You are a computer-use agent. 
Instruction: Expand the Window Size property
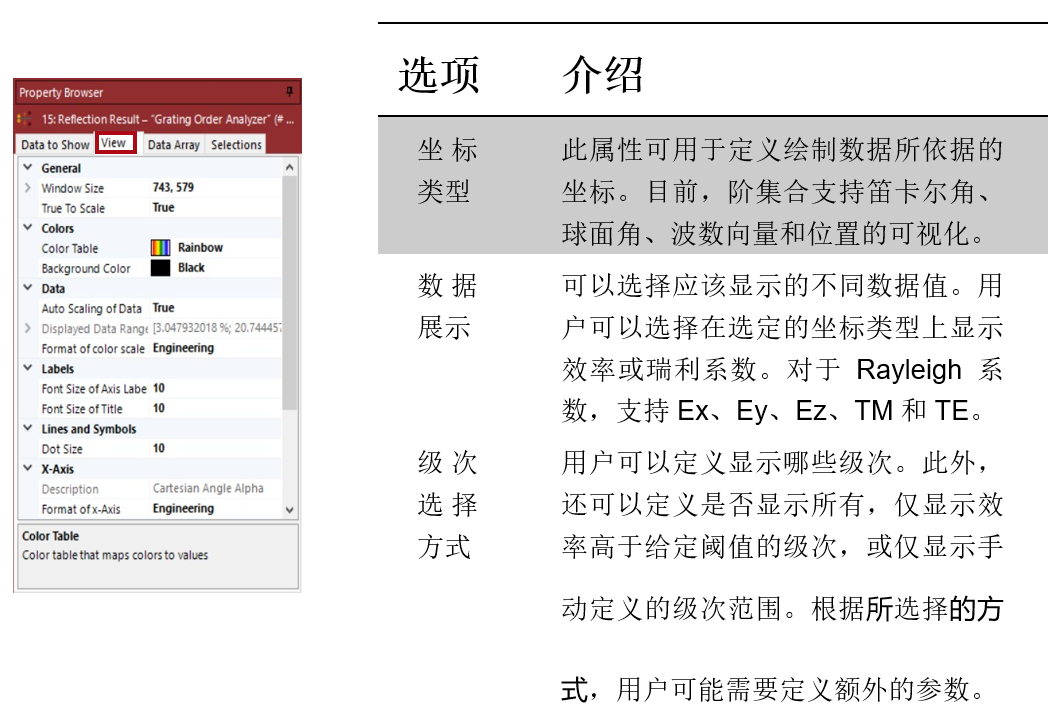(28, 188)
